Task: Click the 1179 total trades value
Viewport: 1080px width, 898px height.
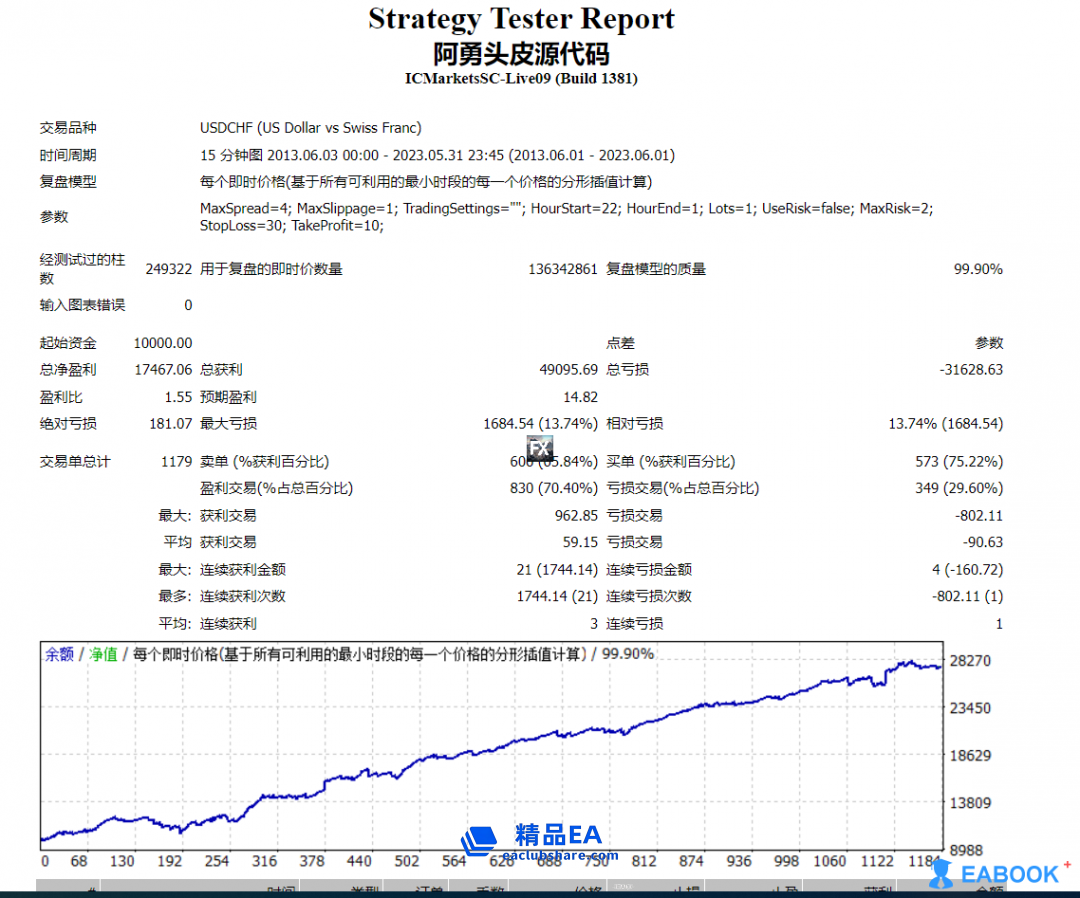Action: click(176, 462)
